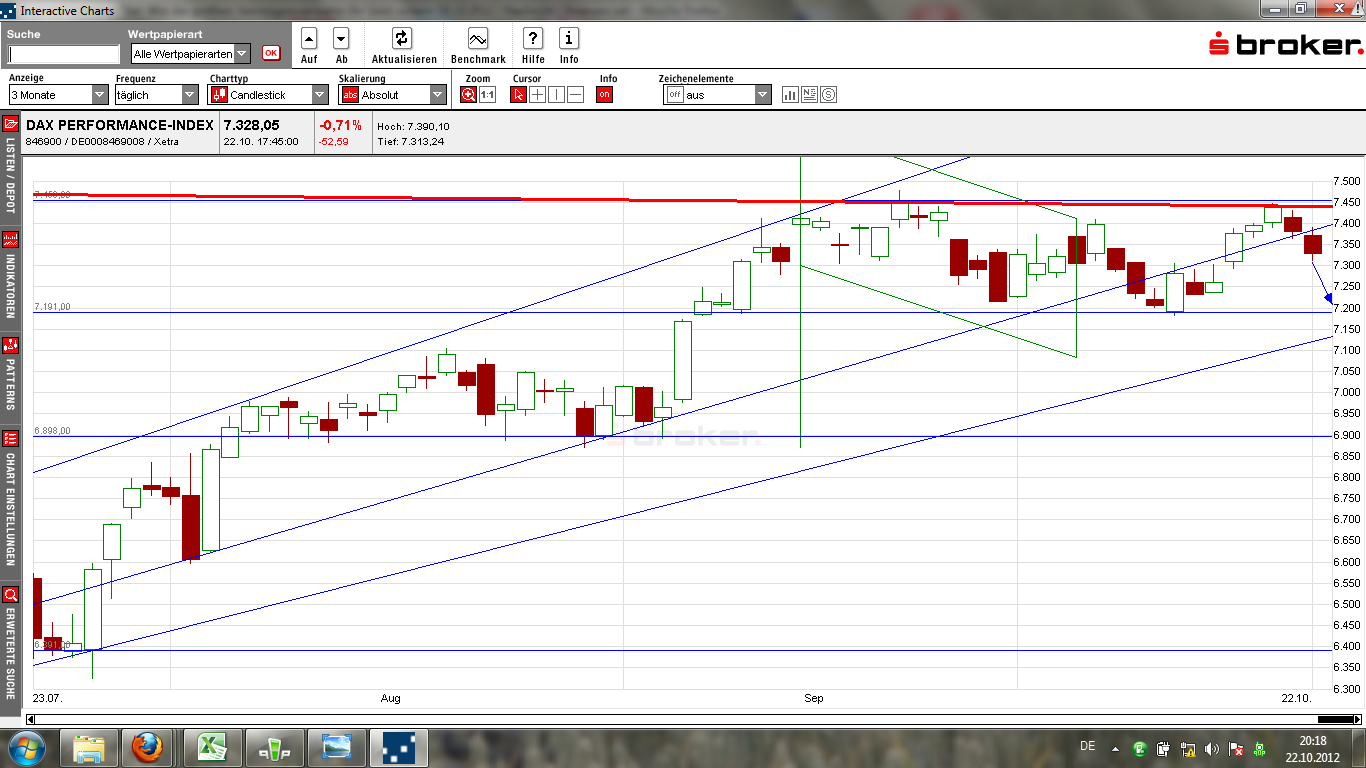
Task: Show hidden system tray icons
Action: tap(1116, 748)
